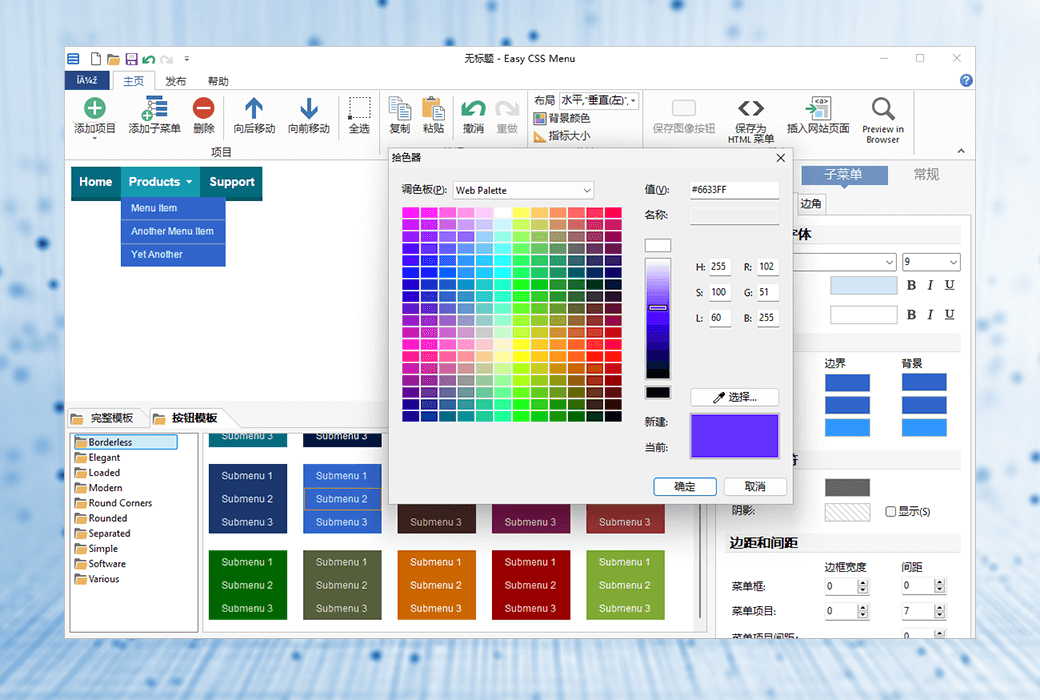Click Move Forward (向前移动) down arrow
Image resolution: width=1040 pixels, height=700 pixels.
[x=308, y=108]
